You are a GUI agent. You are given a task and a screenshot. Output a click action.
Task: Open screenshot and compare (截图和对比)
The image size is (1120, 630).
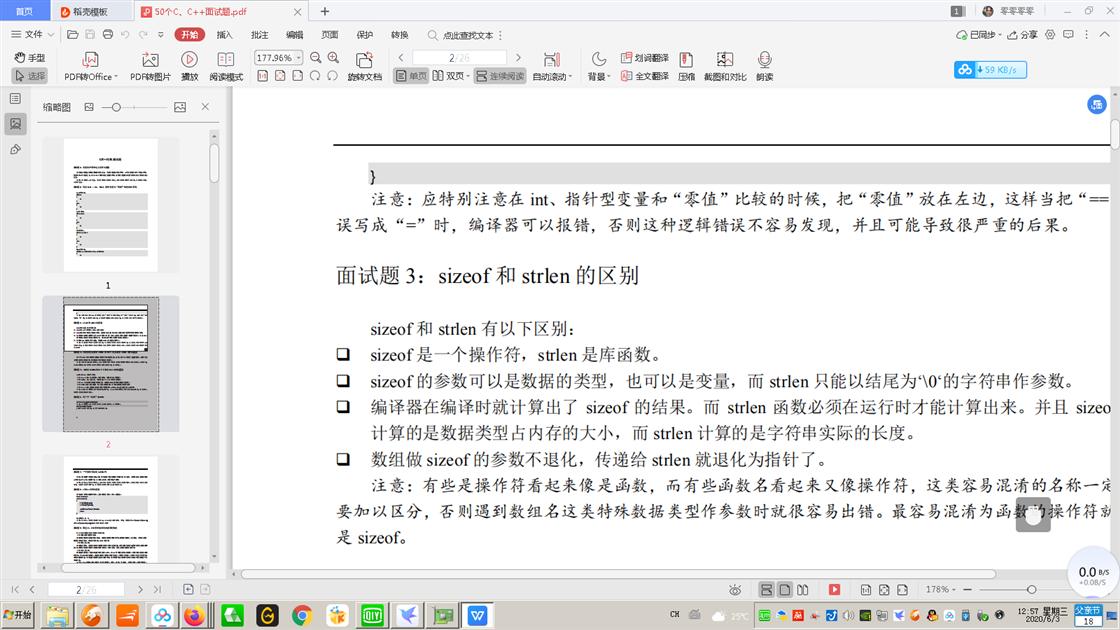[x=725, y=66]
